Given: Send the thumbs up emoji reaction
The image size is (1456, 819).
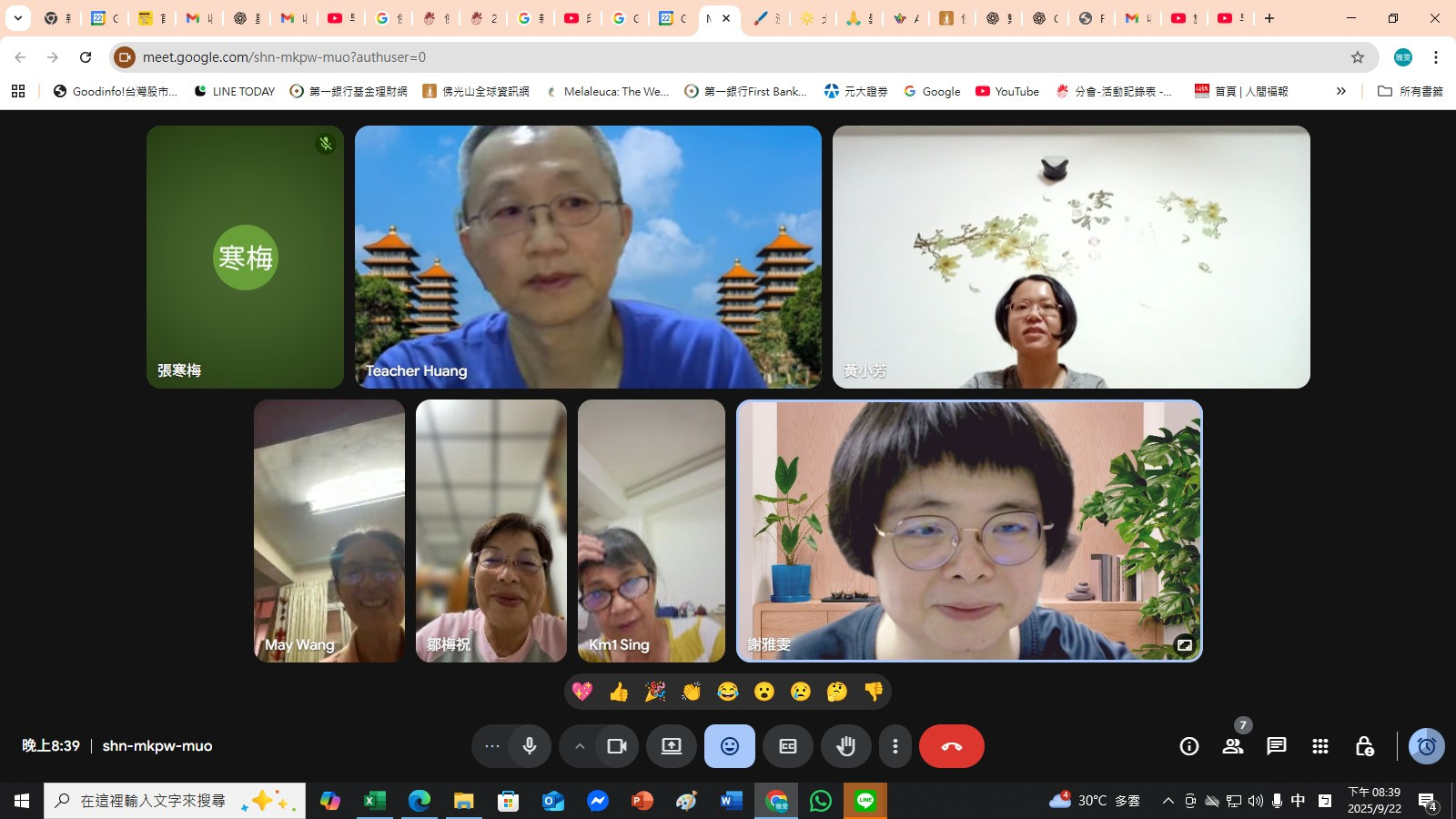Looking at the screenshot, I should tap(619, 692).
